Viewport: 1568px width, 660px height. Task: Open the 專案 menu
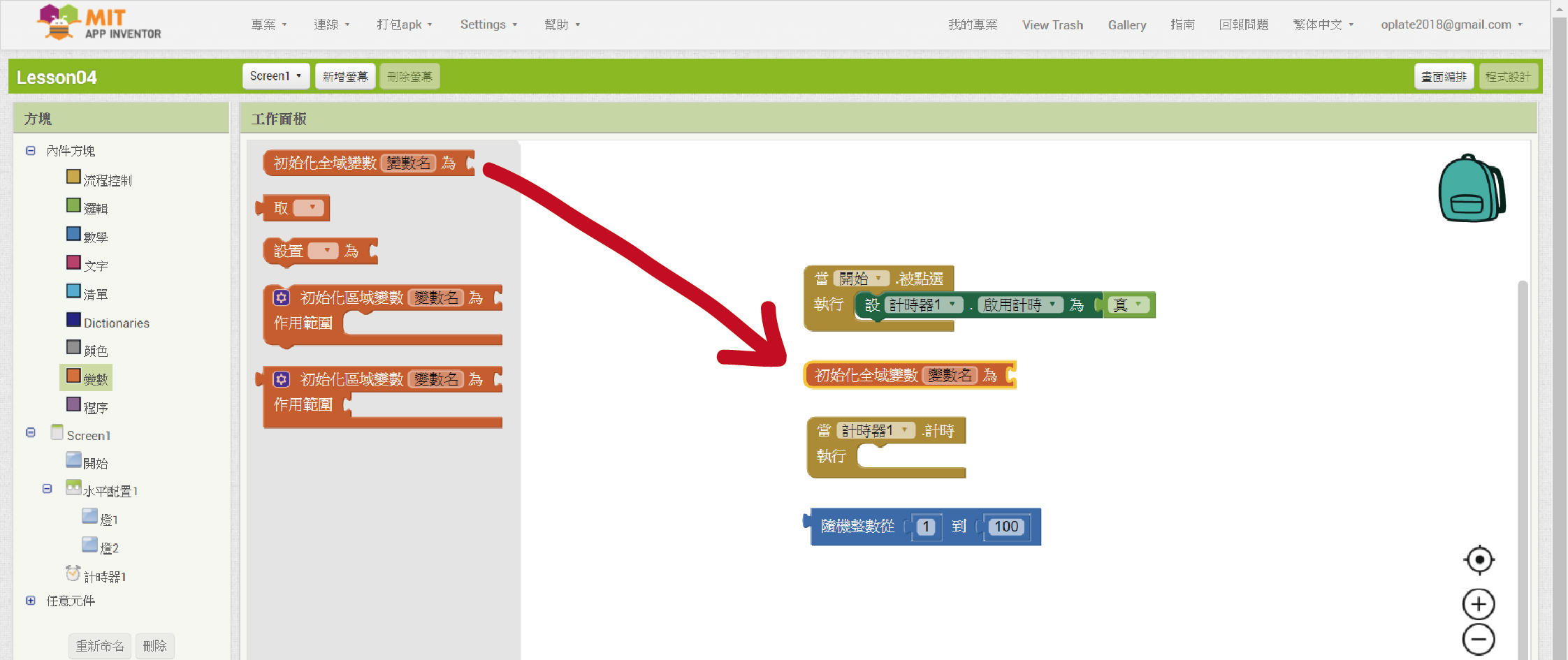268,24
